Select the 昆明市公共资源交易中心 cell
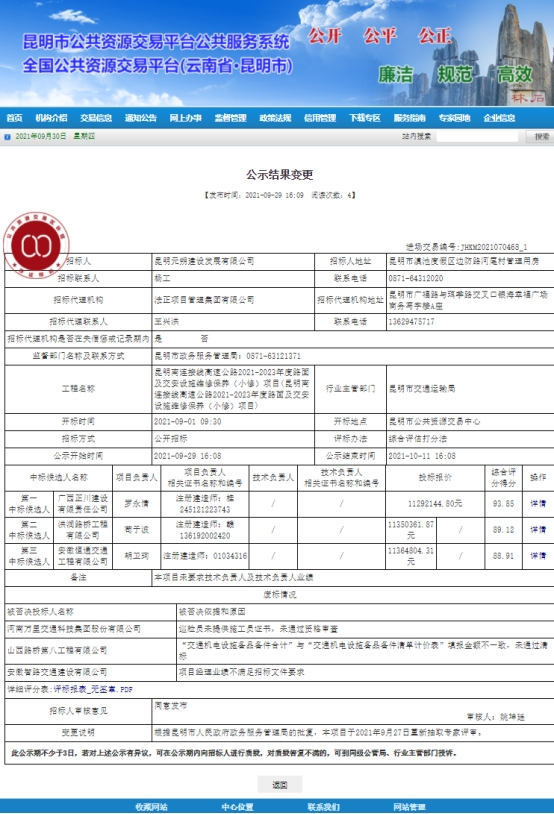Screen dimensions: 554x814 pos(470,422)
